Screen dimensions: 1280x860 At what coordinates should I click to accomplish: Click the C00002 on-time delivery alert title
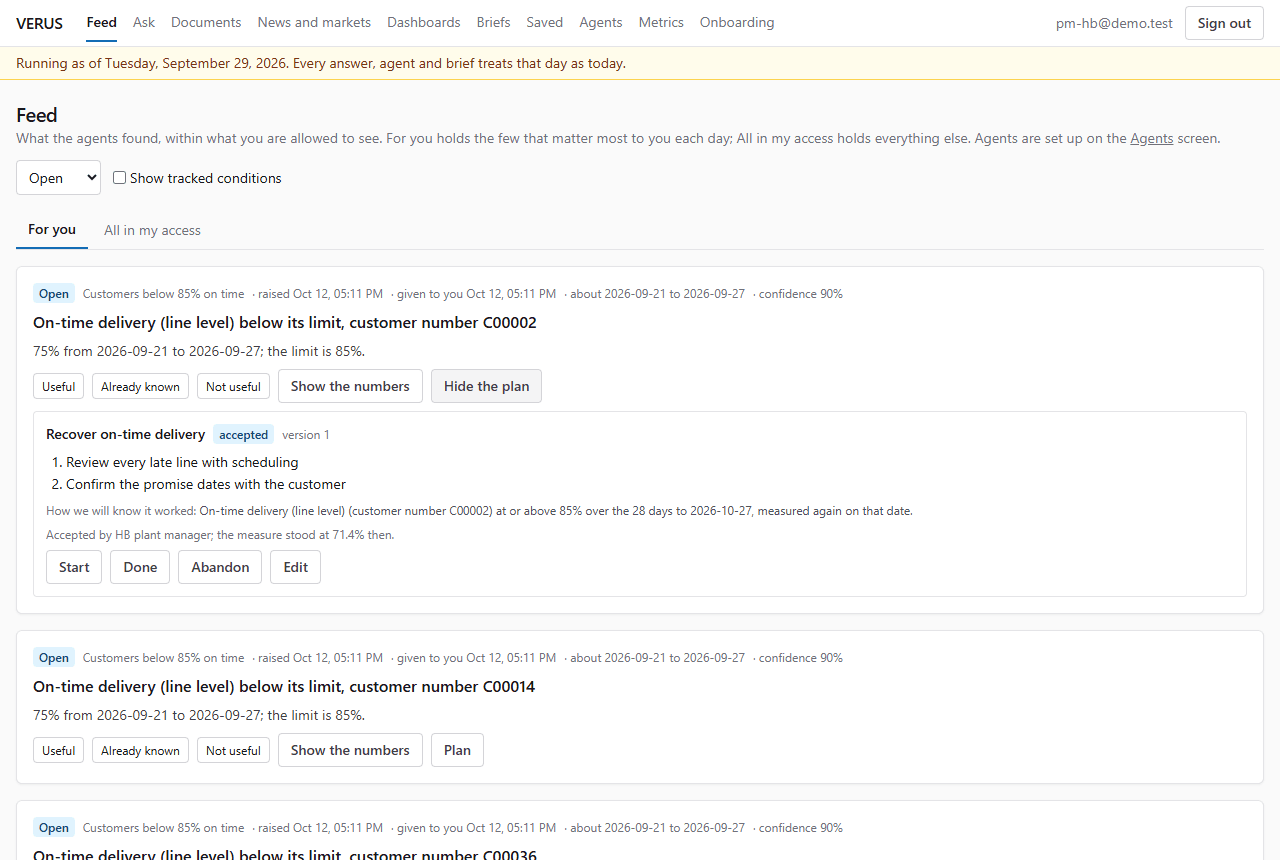pos(285,323)
